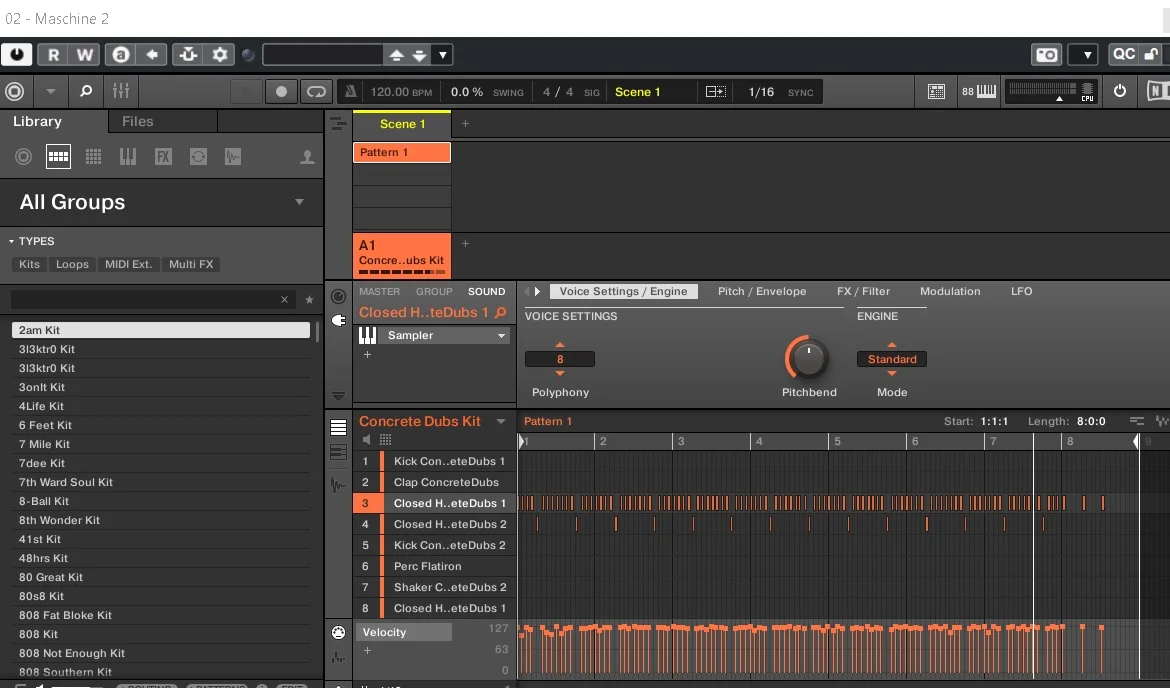Switch to the Files tab

coord(137,122)
